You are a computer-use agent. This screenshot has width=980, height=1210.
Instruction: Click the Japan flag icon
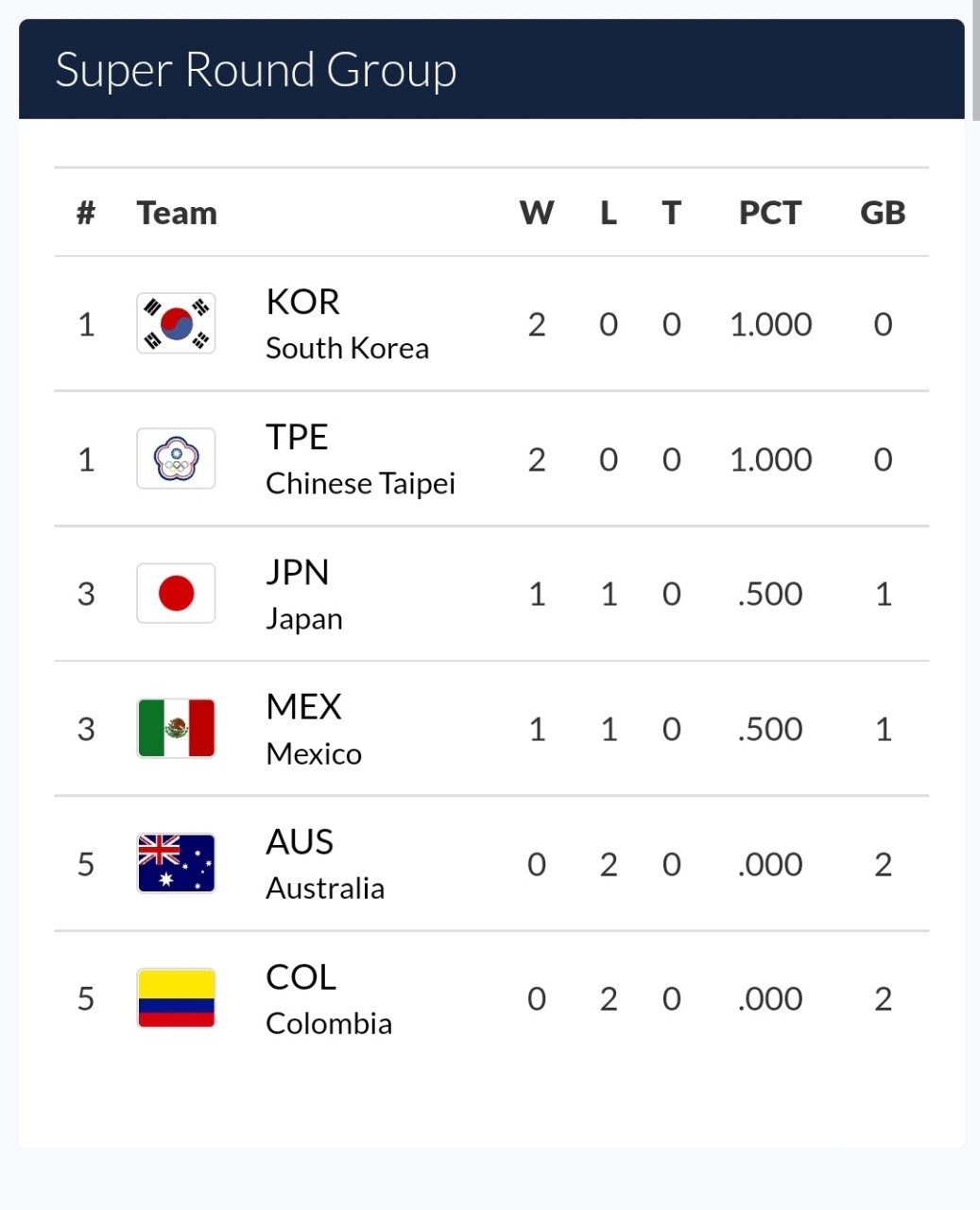pos(176,594)
